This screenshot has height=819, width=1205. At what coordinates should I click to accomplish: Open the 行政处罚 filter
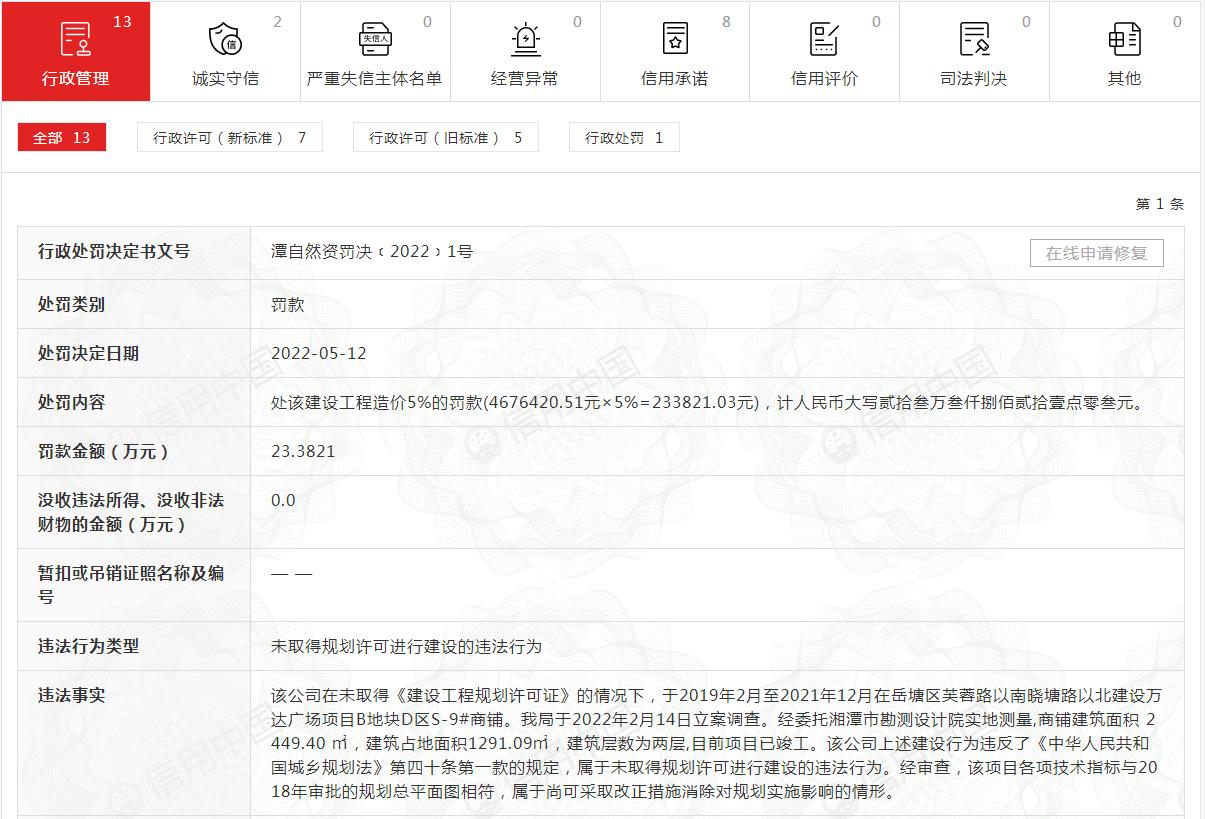click(x=623, y=137)
